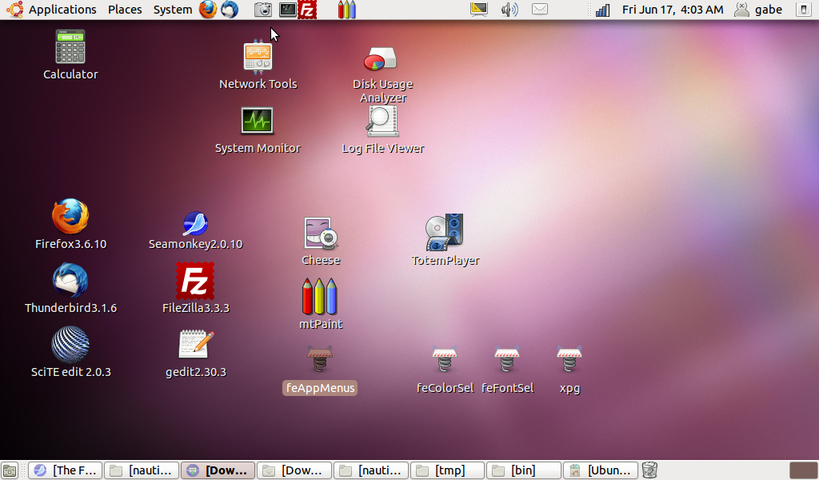Click the screenshot camera icon in panel
Viewport: 819px width, 480px height.
click(263, 9)
